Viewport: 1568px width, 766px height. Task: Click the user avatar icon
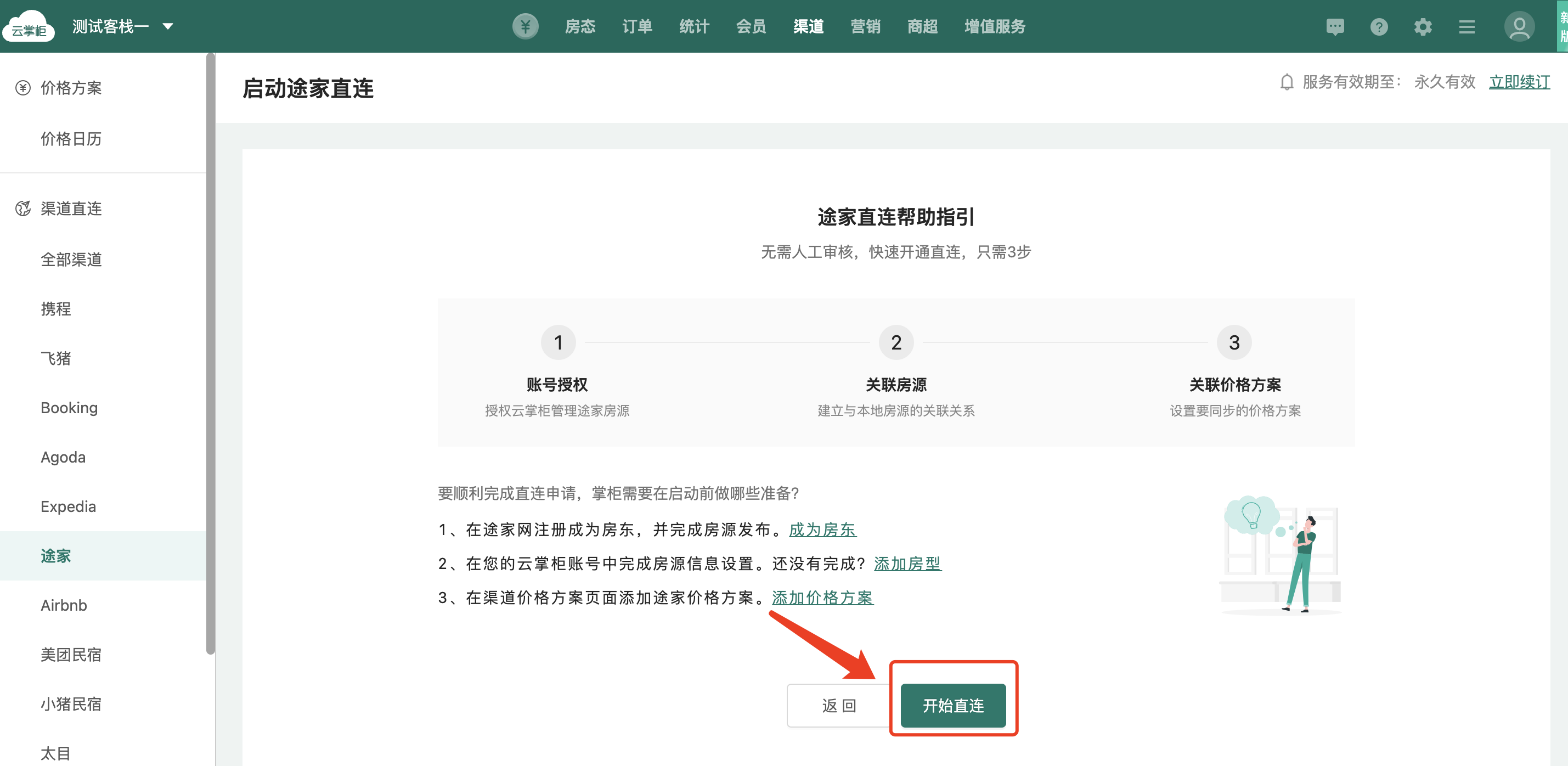1519,27
